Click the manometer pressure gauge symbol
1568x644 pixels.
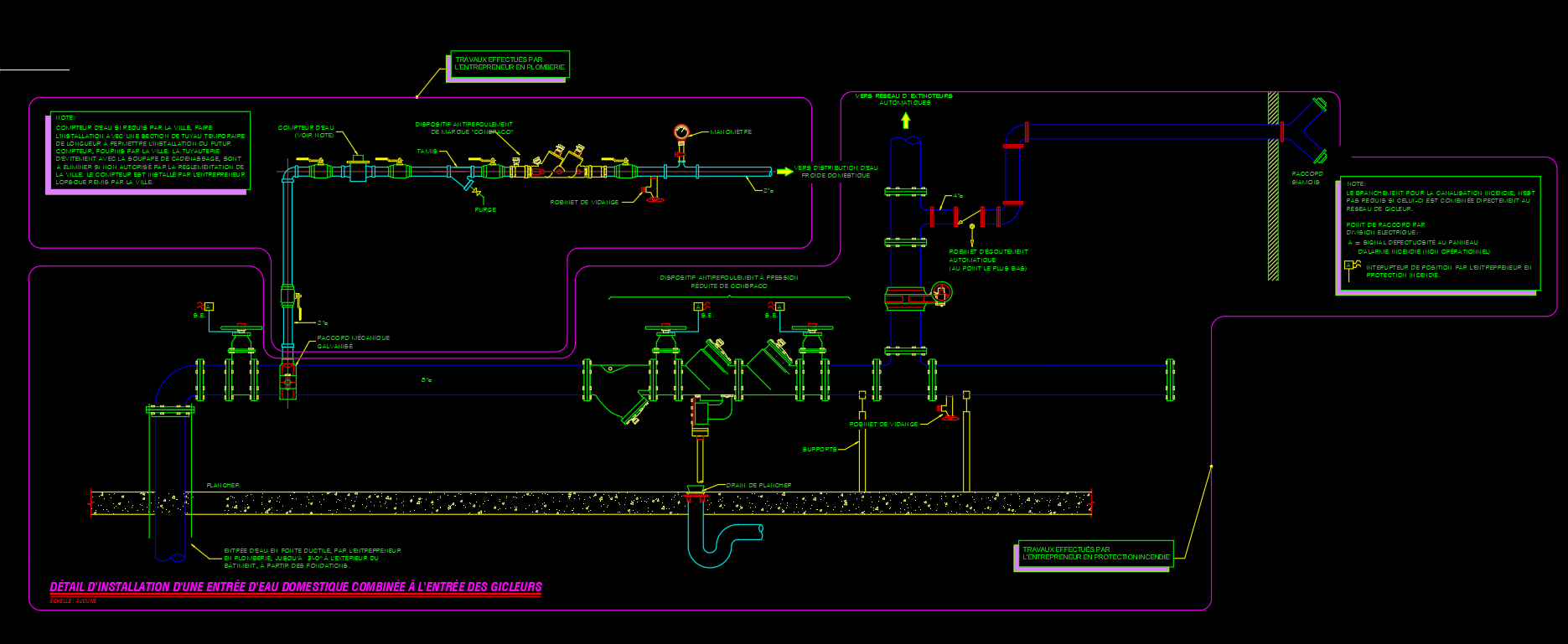coord(681,131)
